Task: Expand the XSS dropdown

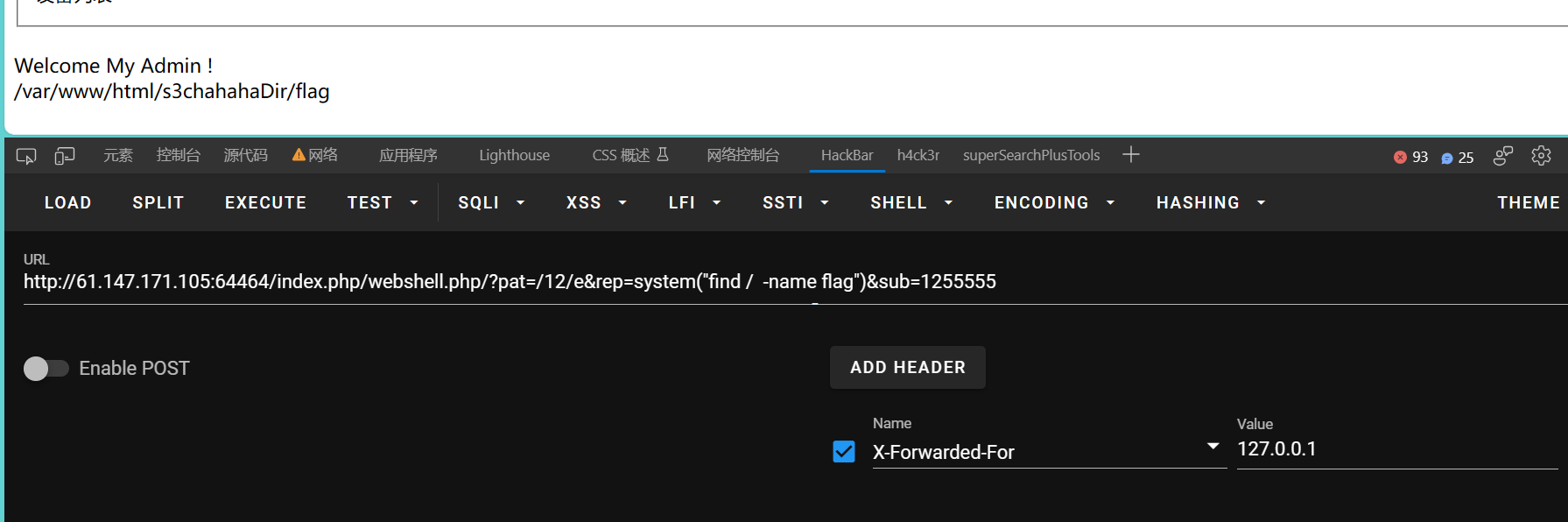Action: pyautogui.click(x=596, y=202)
